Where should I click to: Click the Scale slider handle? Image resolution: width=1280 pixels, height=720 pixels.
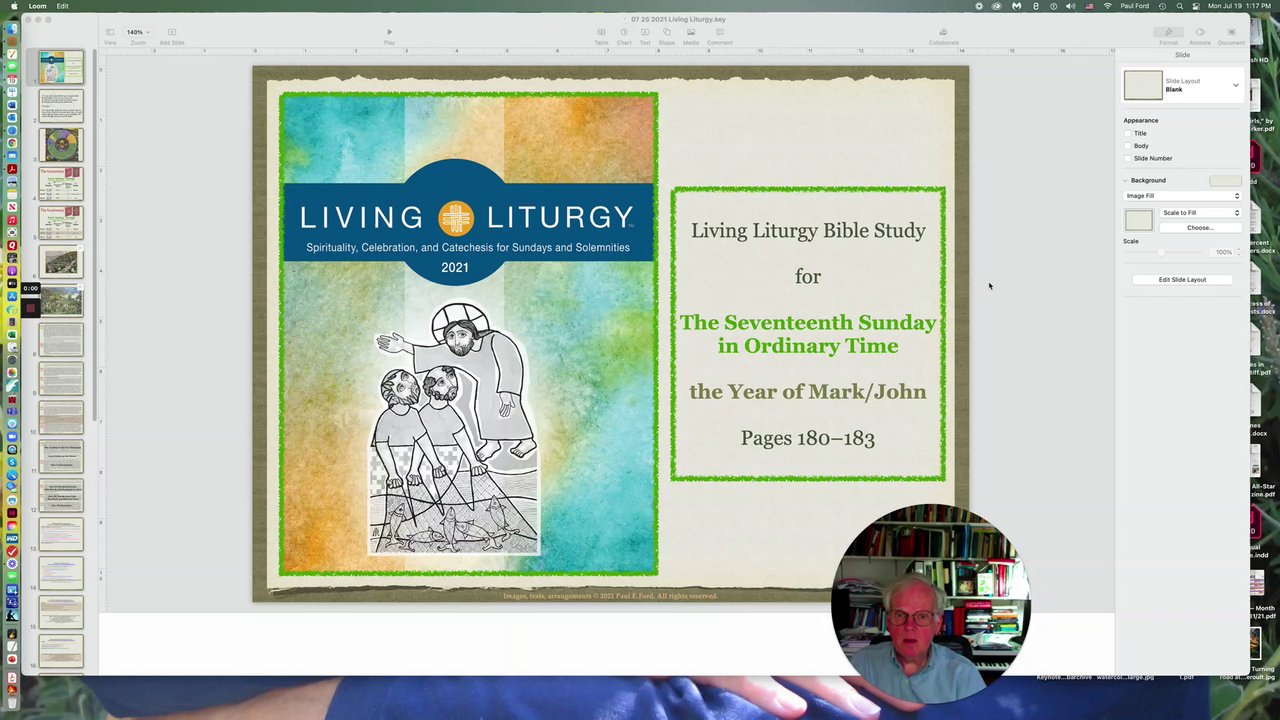click(1160, 252)
